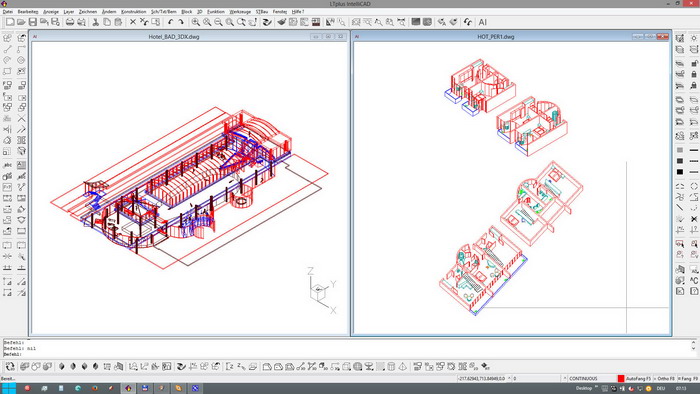Select the black square swatch in right toolbar

(679, 172)
